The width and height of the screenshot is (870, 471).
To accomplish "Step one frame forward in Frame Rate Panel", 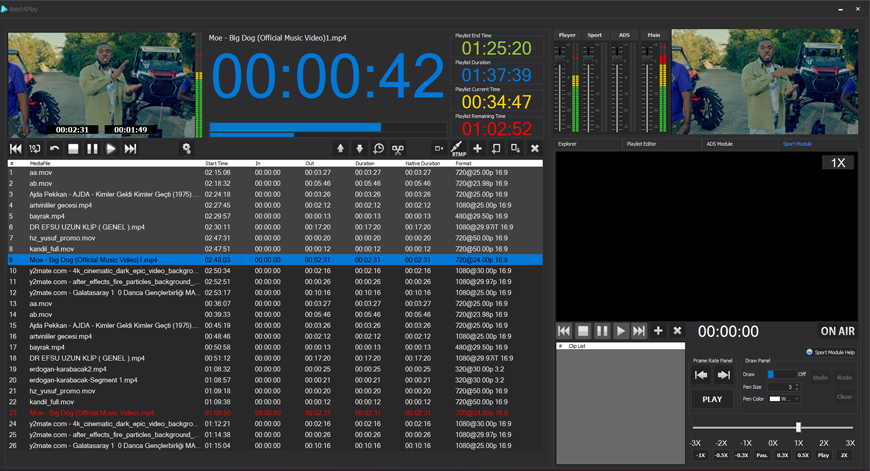I will [723, 376].
